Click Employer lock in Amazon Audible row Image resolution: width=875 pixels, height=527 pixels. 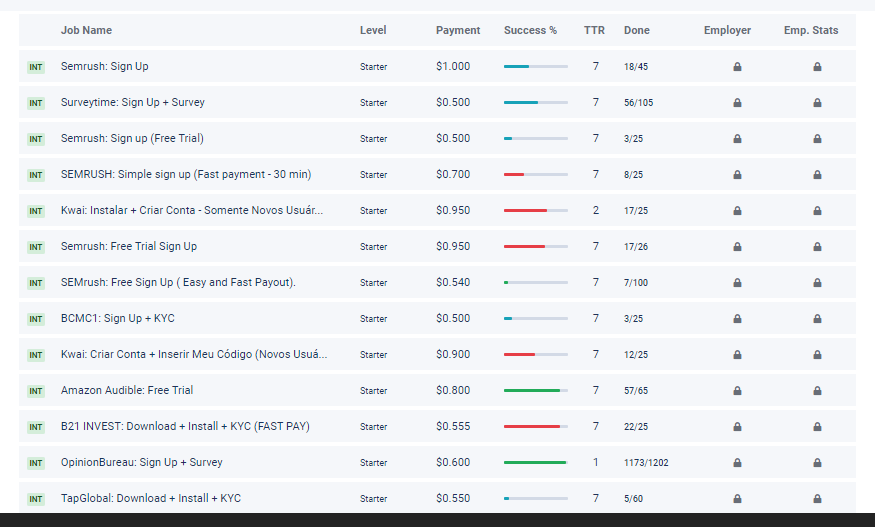coord(737,391)
